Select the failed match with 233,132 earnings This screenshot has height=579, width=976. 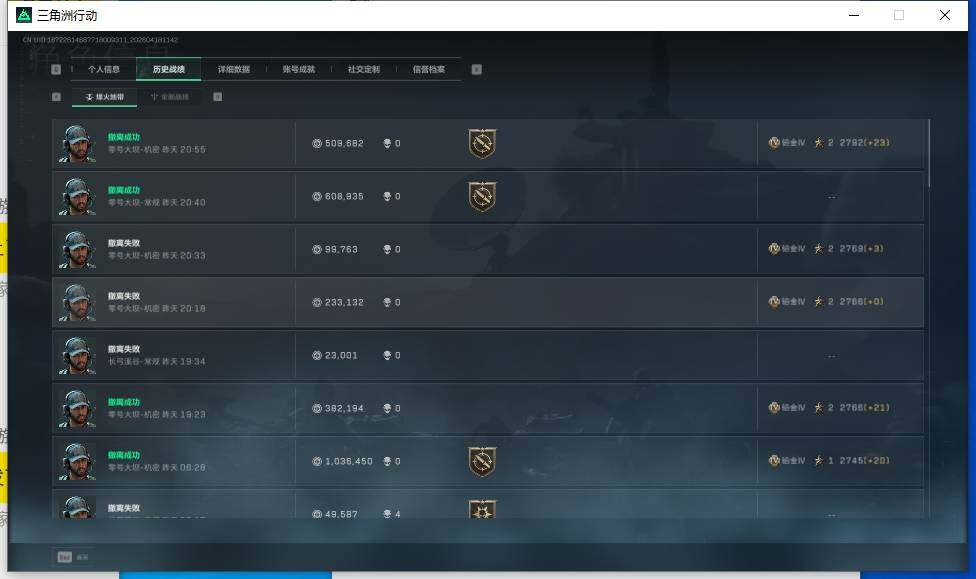coord(488,303)
